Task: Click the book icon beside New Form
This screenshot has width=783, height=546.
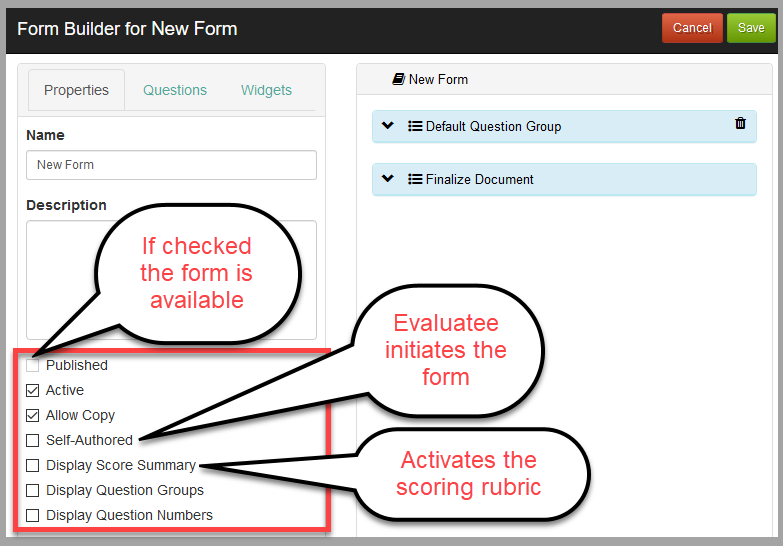Action: pyautogui.click(x=398, y=79)
